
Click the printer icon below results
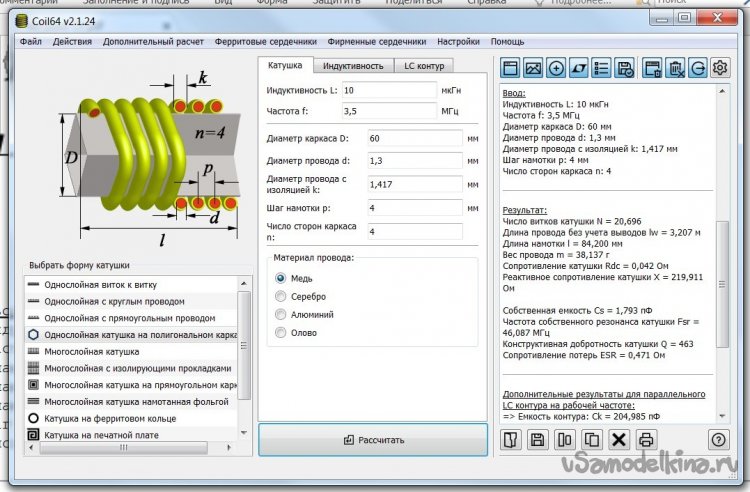tap(646, 440)
